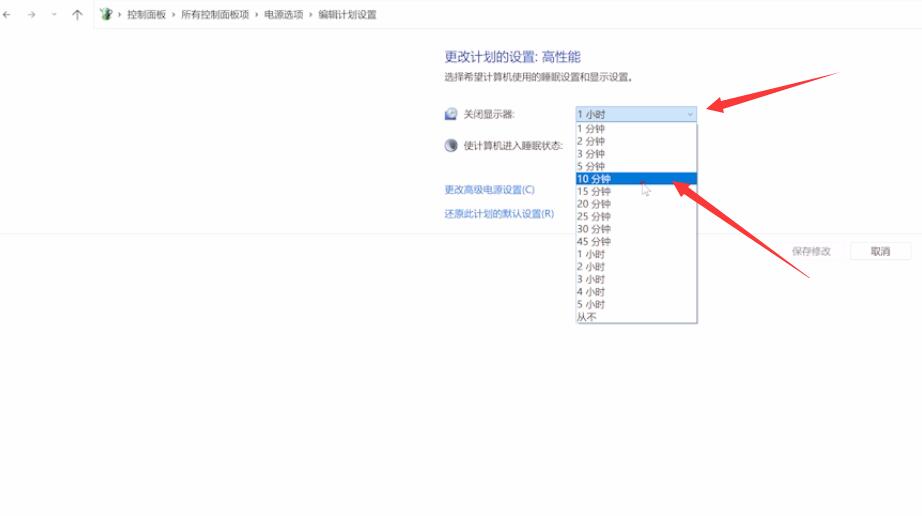Open 更改高级电源设置(C) link
Viewport: 922px width, 516px height.
[489, 190]
